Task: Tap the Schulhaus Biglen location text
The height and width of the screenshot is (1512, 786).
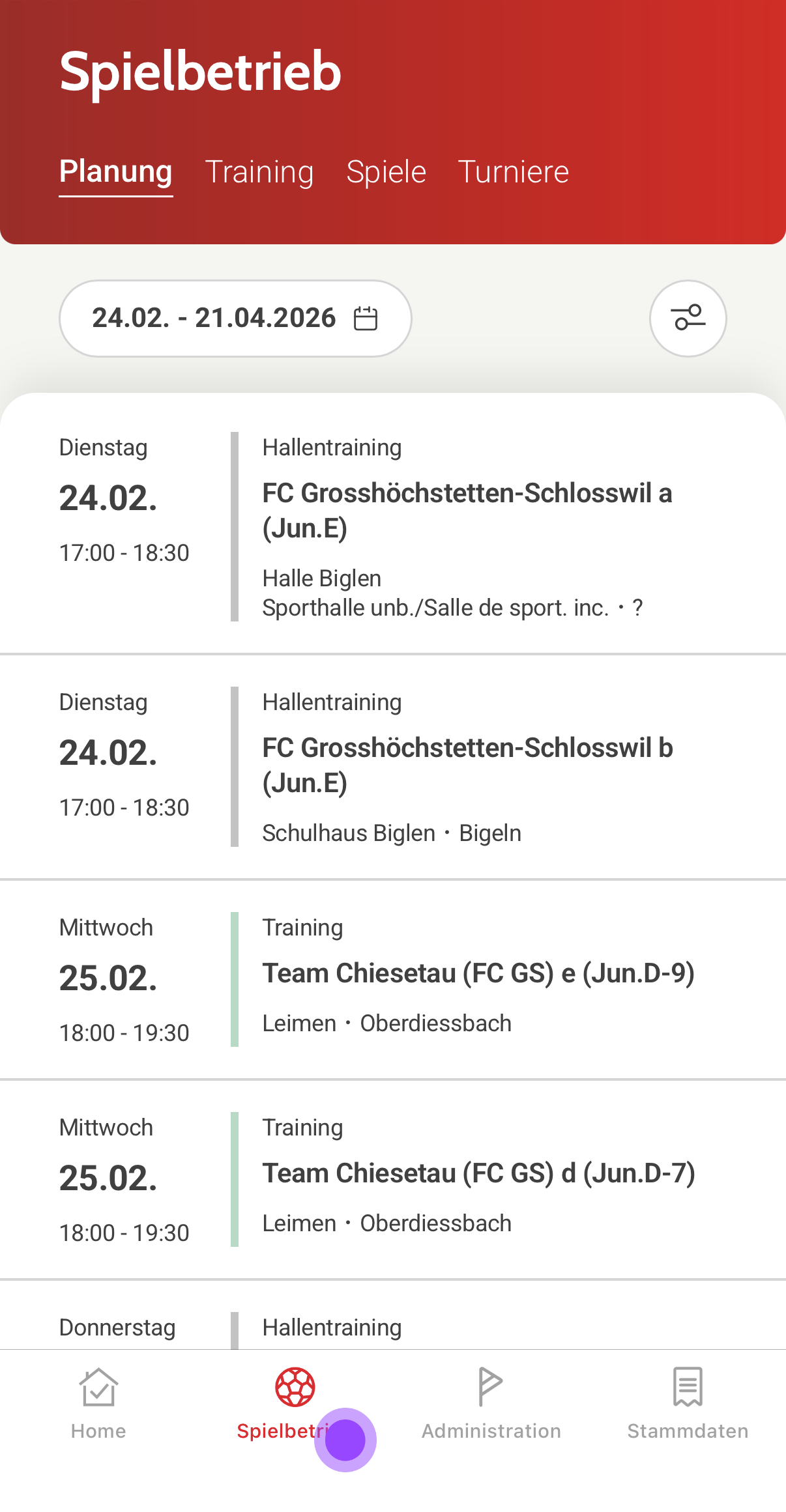Action: coord(349,833)
